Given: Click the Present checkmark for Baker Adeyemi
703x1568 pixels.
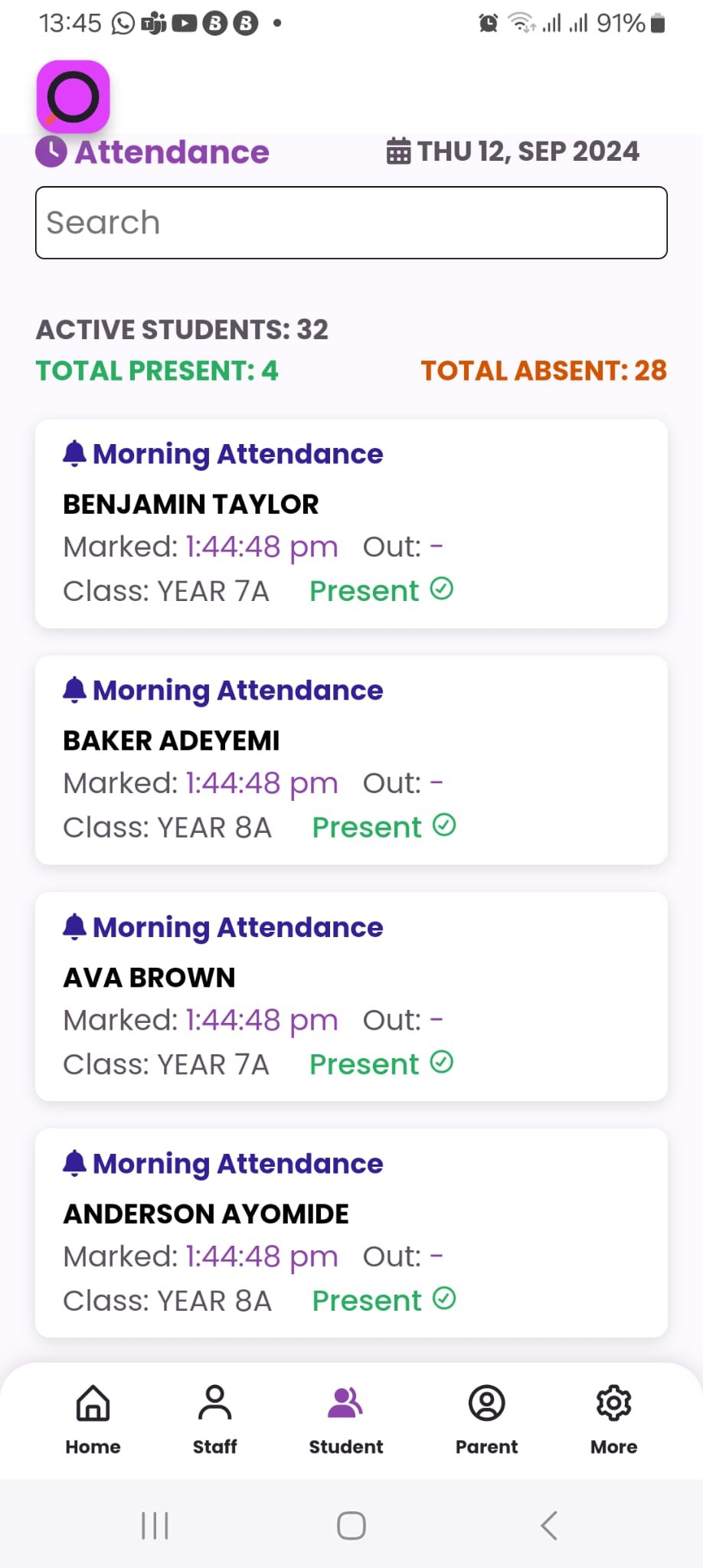Looking at the screenshot, I should pos(444,825).
